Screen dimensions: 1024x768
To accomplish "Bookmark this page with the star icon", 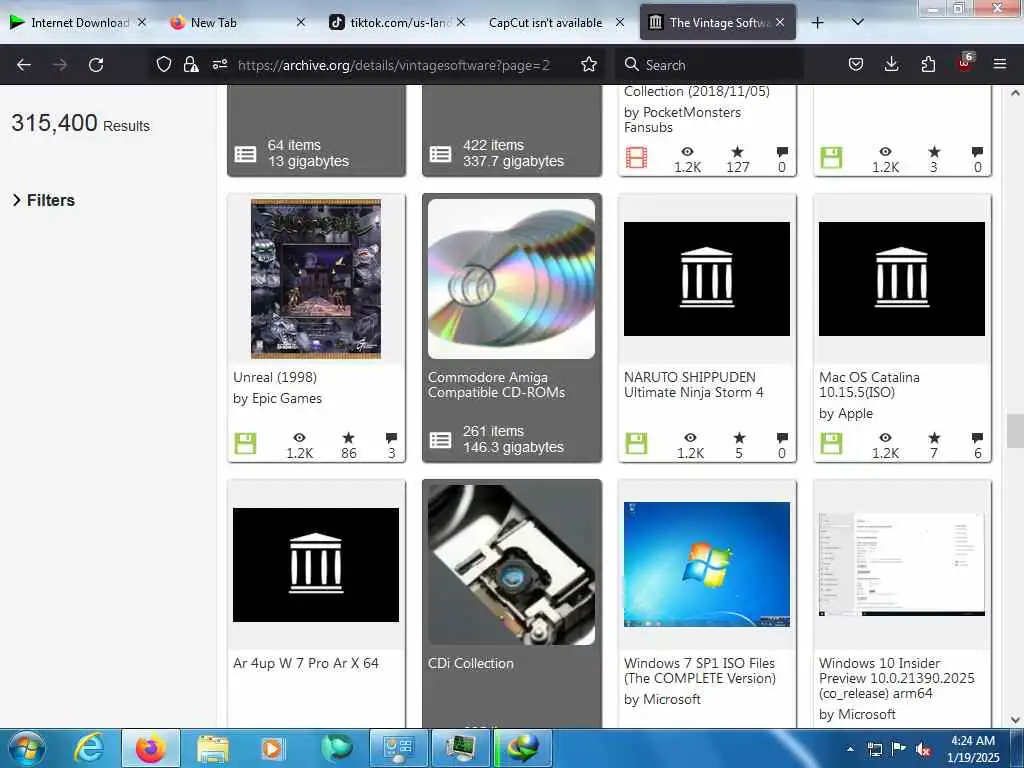I will pos(589,64).
